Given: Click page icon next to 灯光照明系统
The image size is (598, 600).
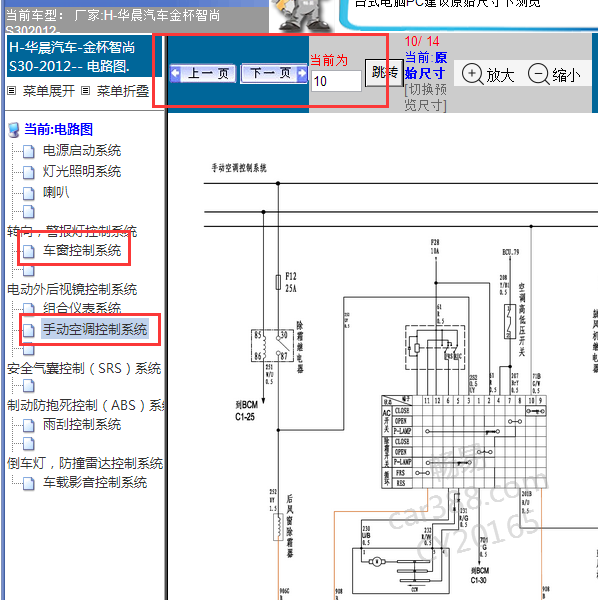Looking at the screenshot, I should [29, 172].
